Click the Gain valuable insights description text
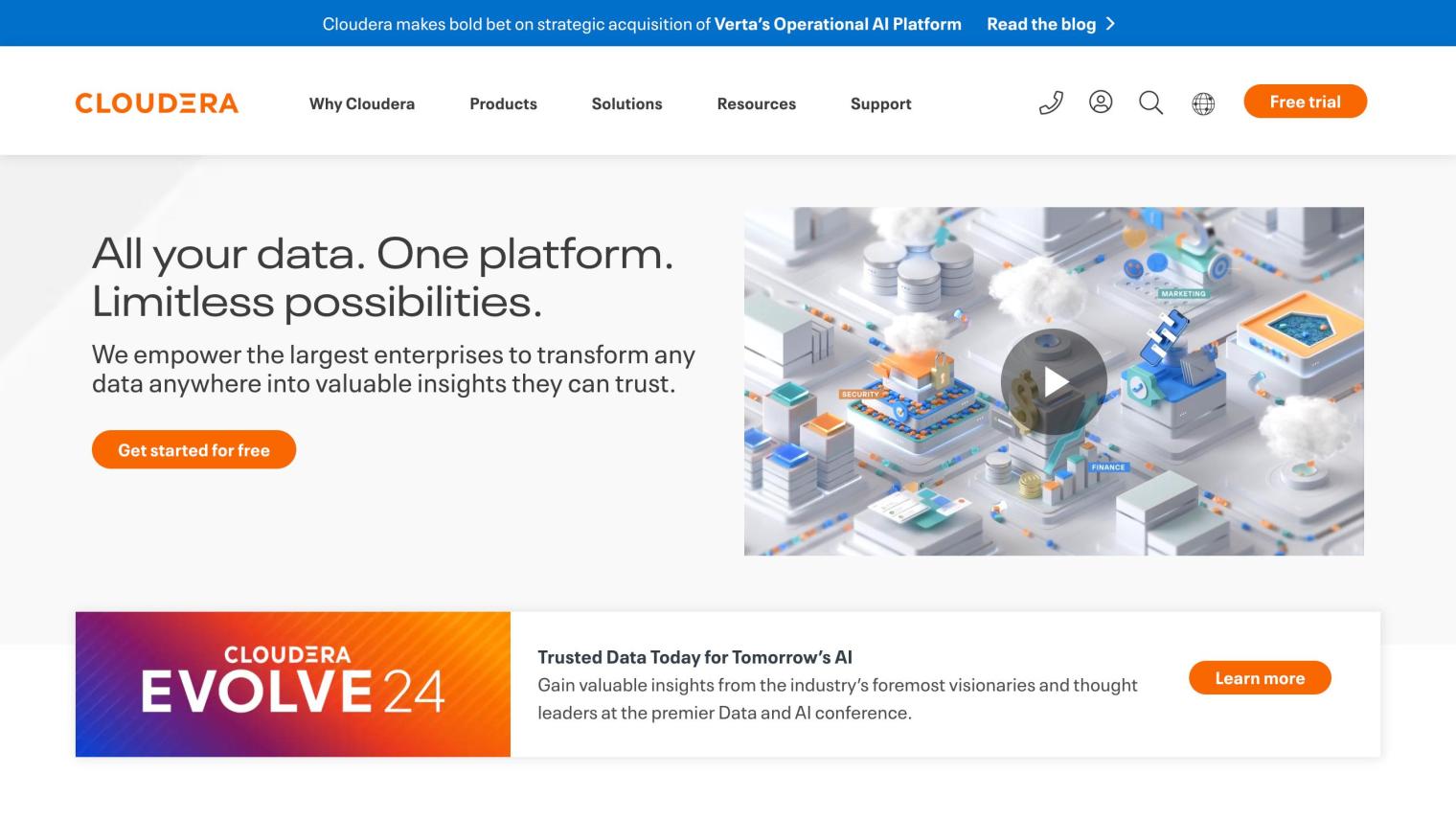 [837, 698]
